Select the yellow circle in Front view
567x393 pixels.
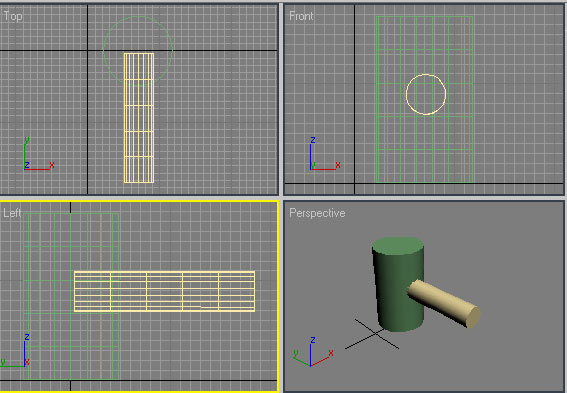click(x=426, y=94)
